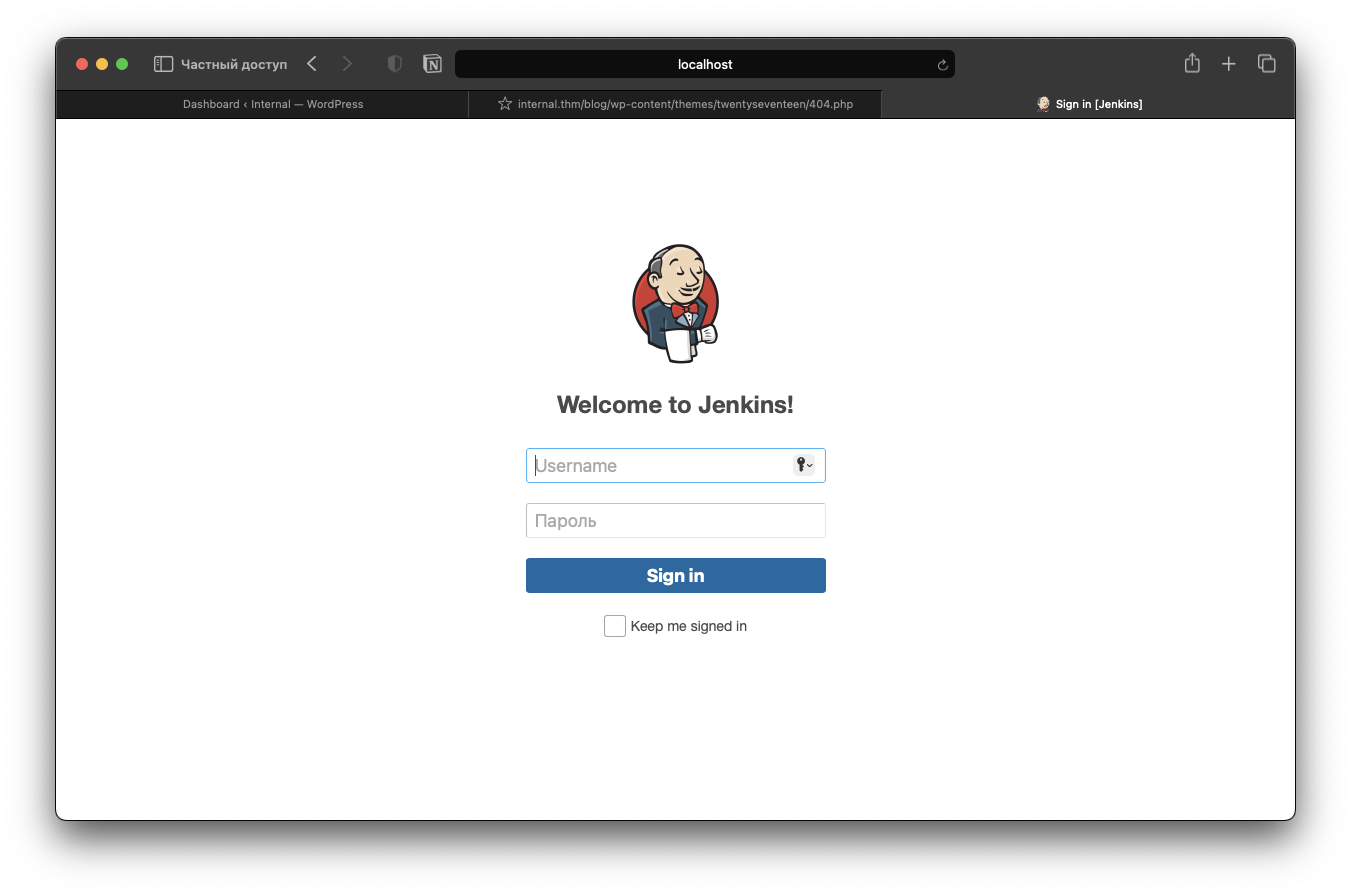The width and height of the screenshot is (1351, 894).
Task: Click the Username input field
Action: point(660,466)
